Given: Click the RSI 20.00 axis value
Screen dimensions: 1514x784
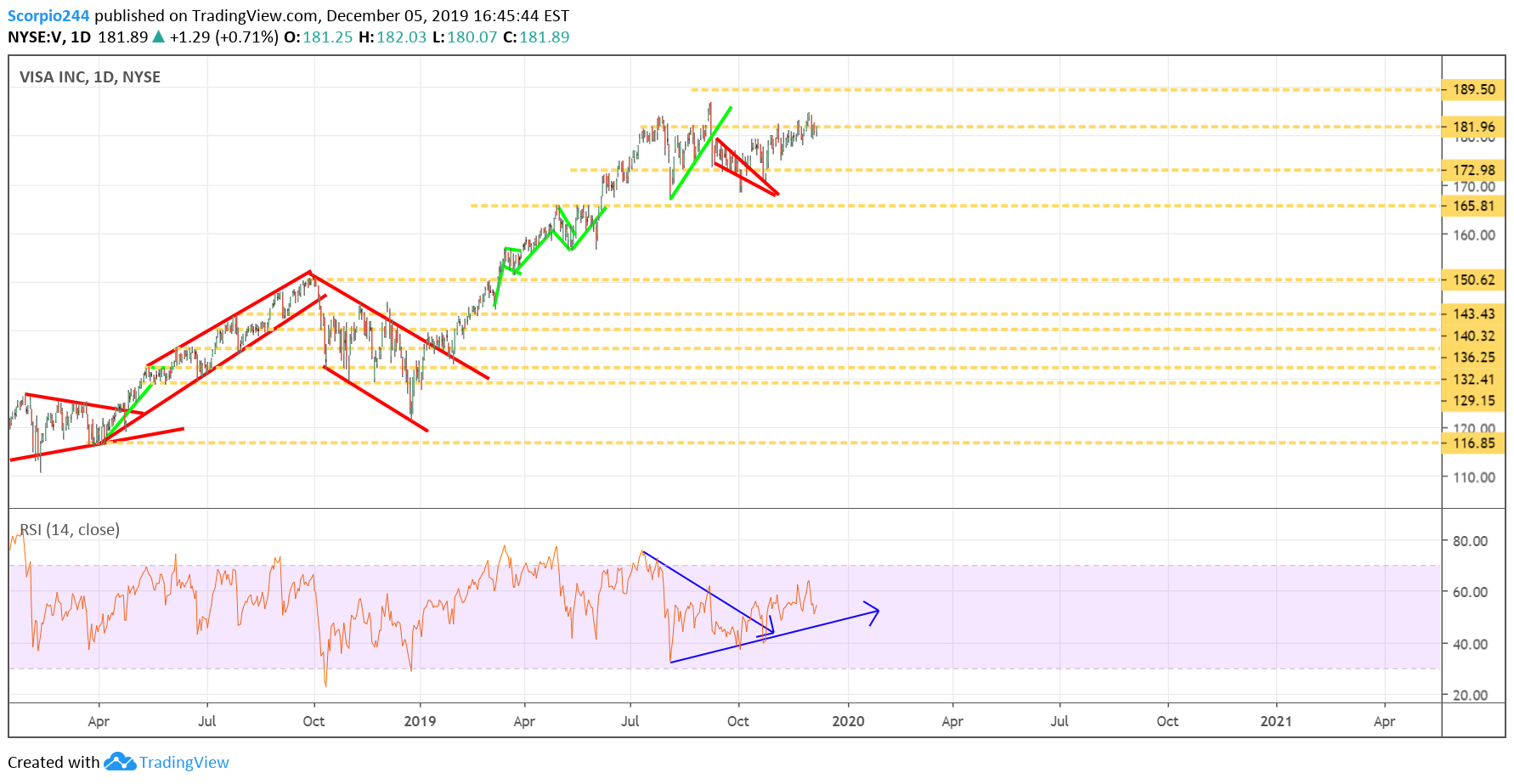Looking at the screenshot, I should coord(1470,695).
